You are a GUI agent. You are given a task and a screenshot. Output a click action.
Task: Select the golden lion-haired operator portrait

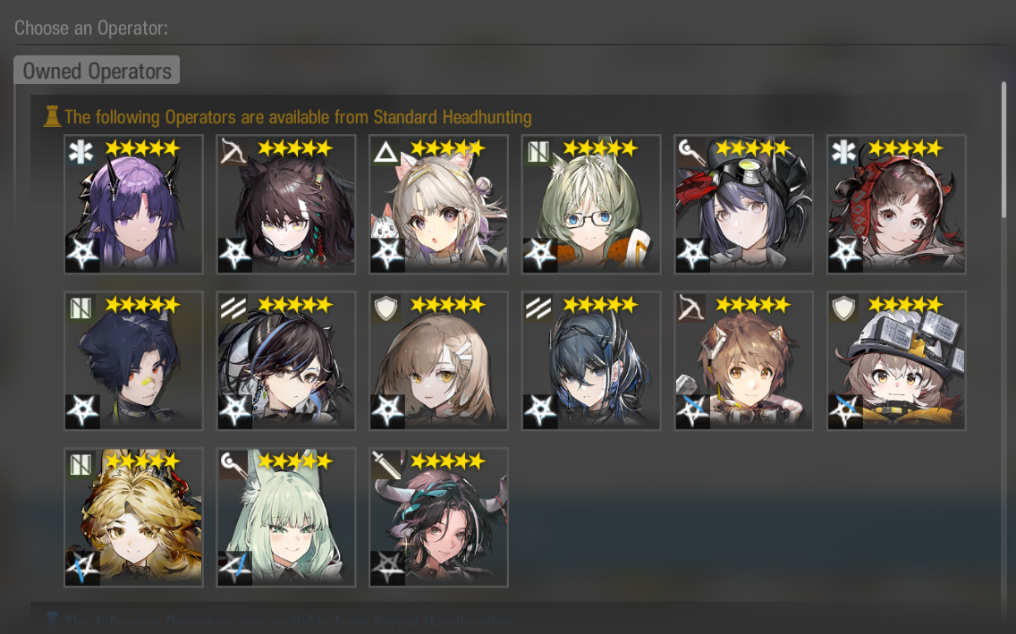(133, 517)
